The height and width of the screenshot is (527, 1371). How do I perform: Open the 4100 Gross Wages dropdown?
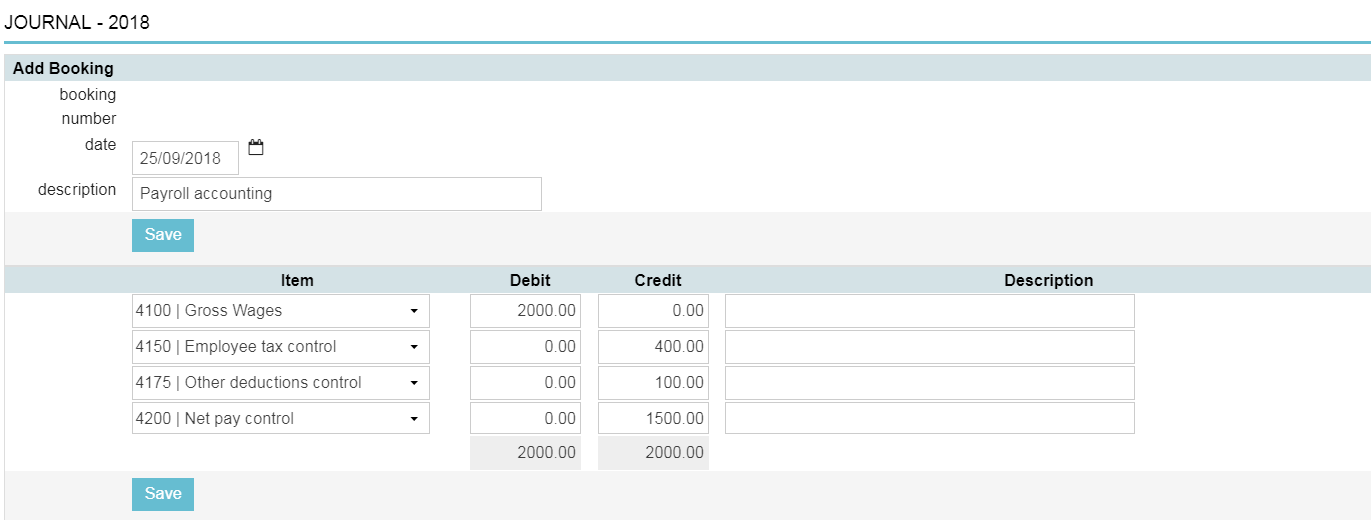(x=280, y=311)
